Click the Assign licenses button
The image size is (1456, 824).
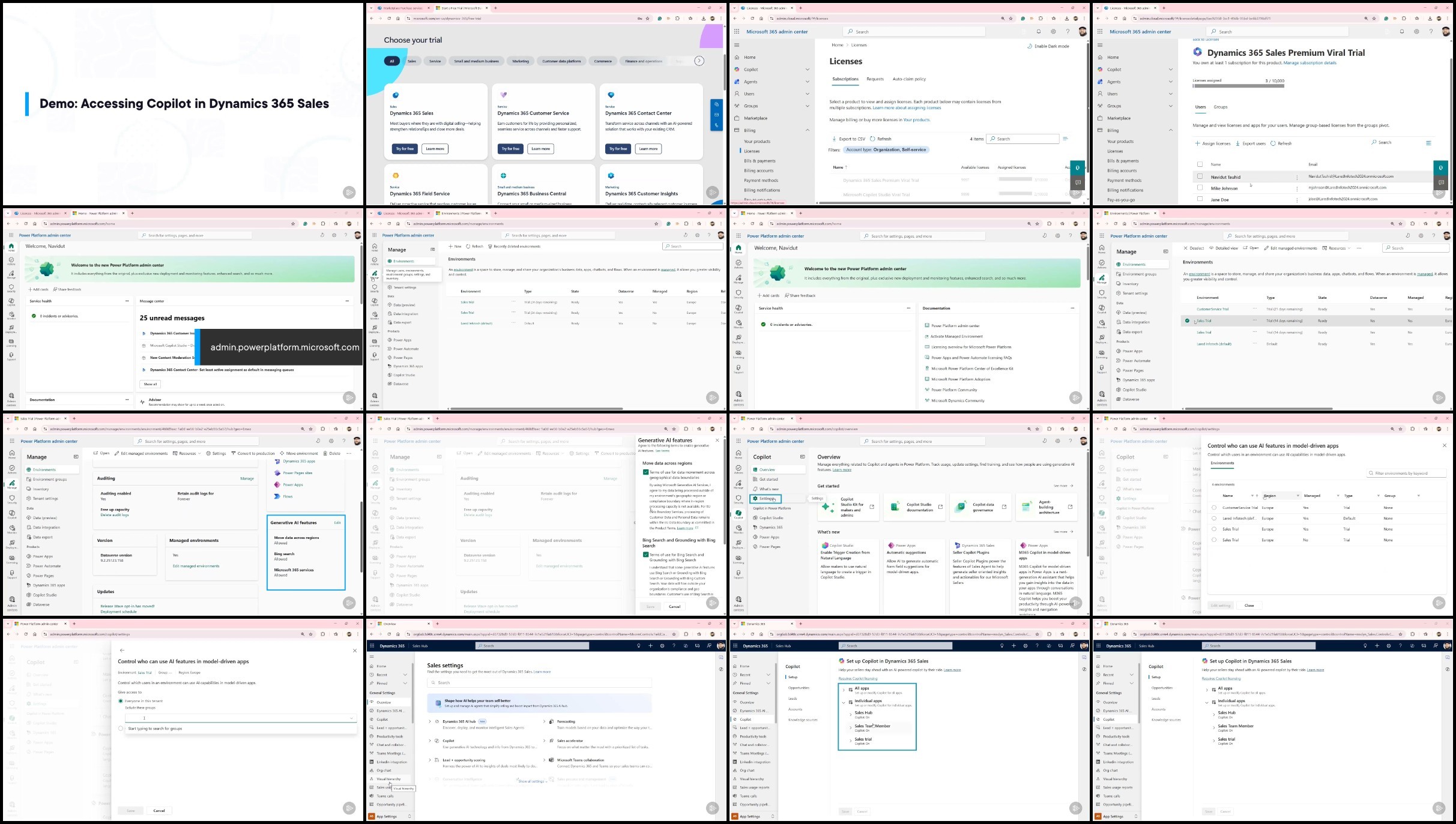point(1213,143)
